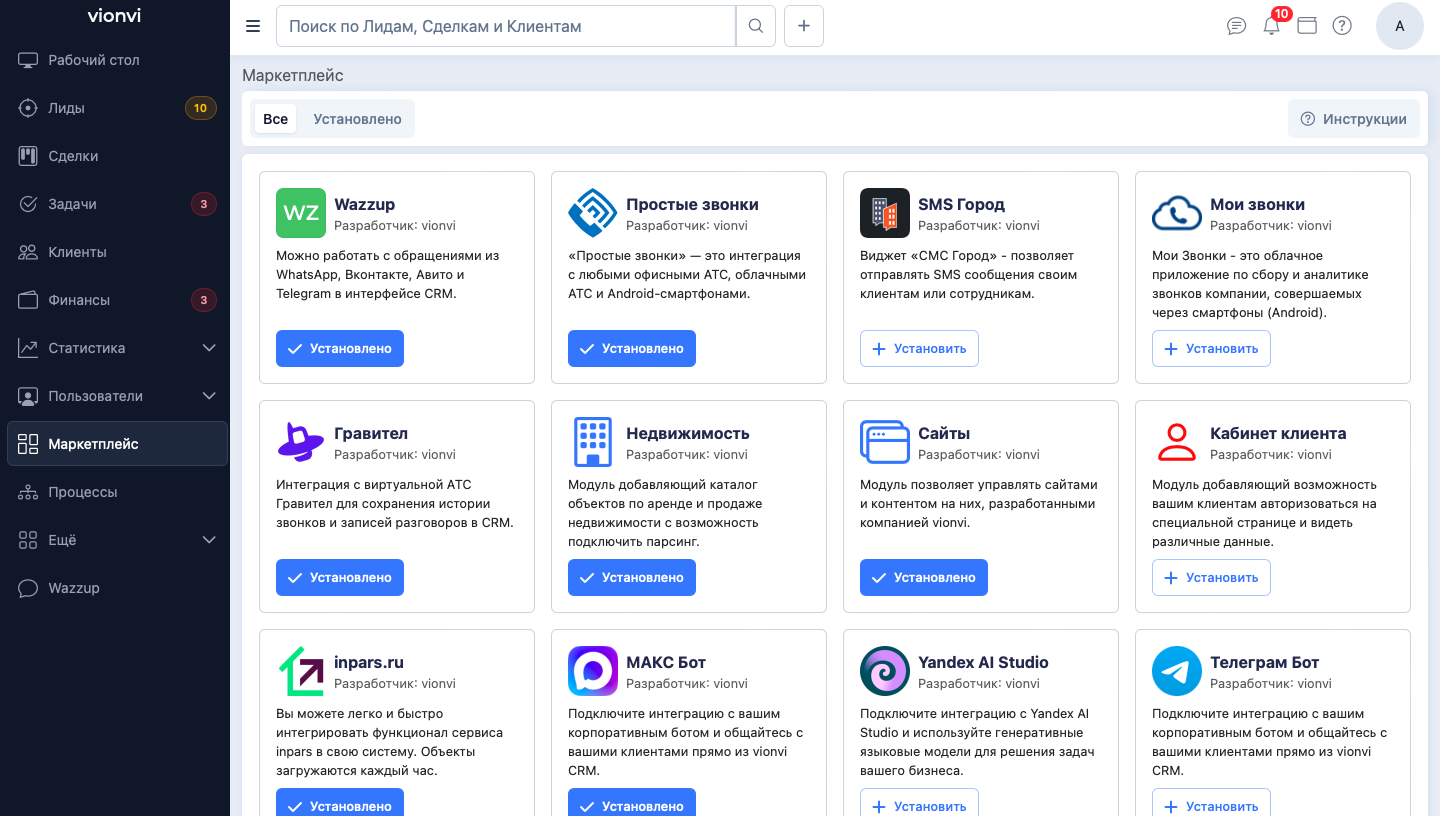
Task: Click Установлено button on Недвижимость card
Action: (x=632, y=578)
